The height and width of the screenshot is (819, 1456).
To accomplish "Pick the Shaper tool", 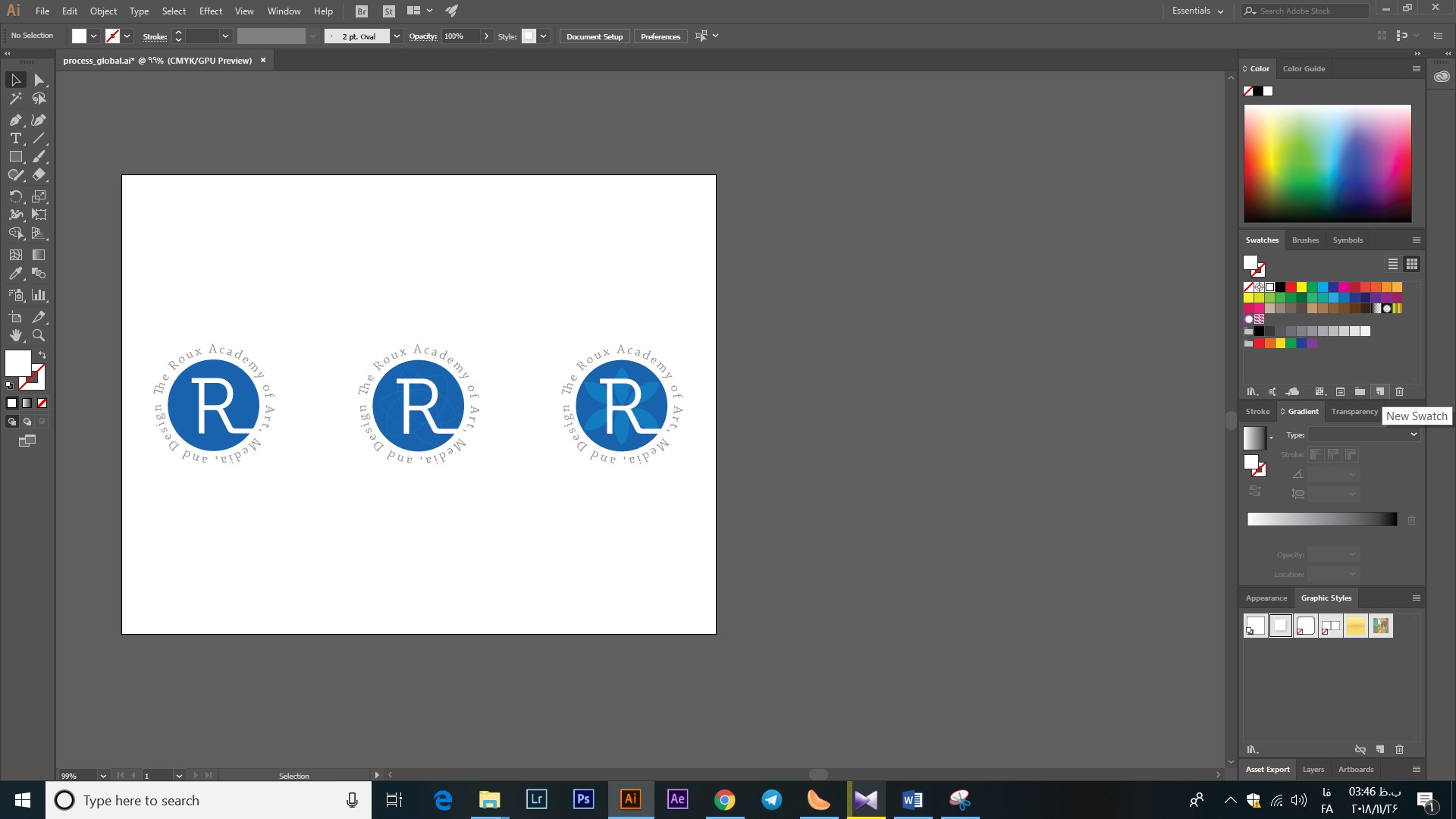I will click(x=16, y=174).
